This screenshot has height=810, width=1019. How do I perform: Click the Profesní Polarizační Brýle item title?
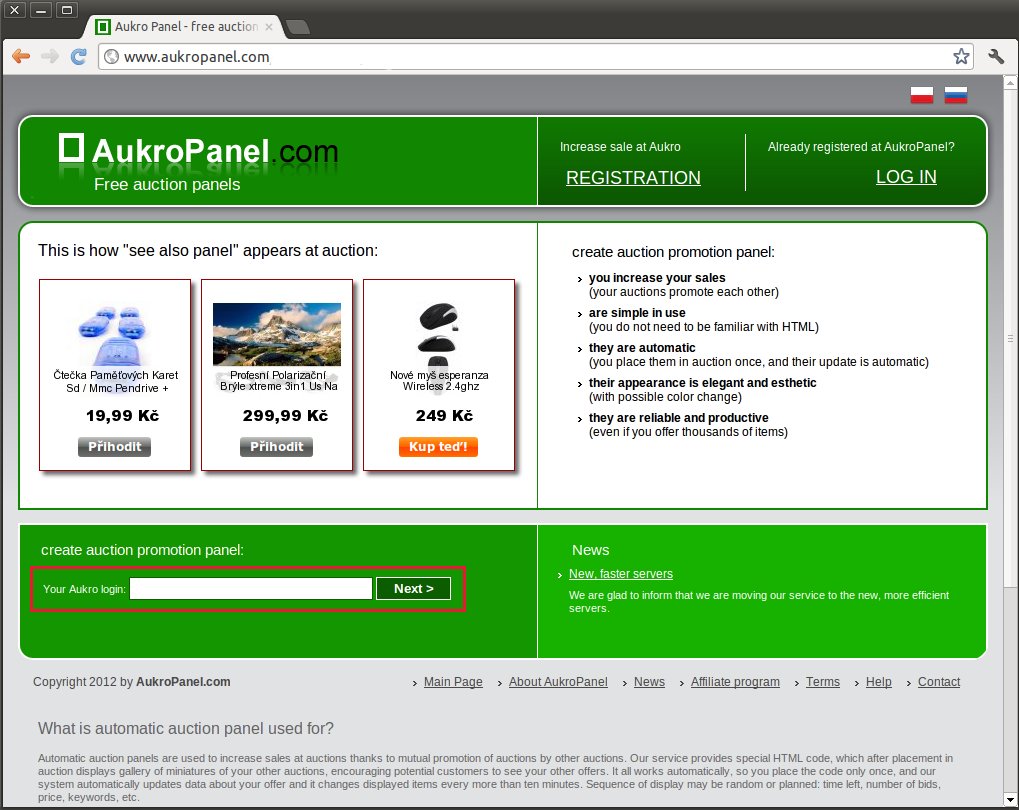tap(278, 381)
